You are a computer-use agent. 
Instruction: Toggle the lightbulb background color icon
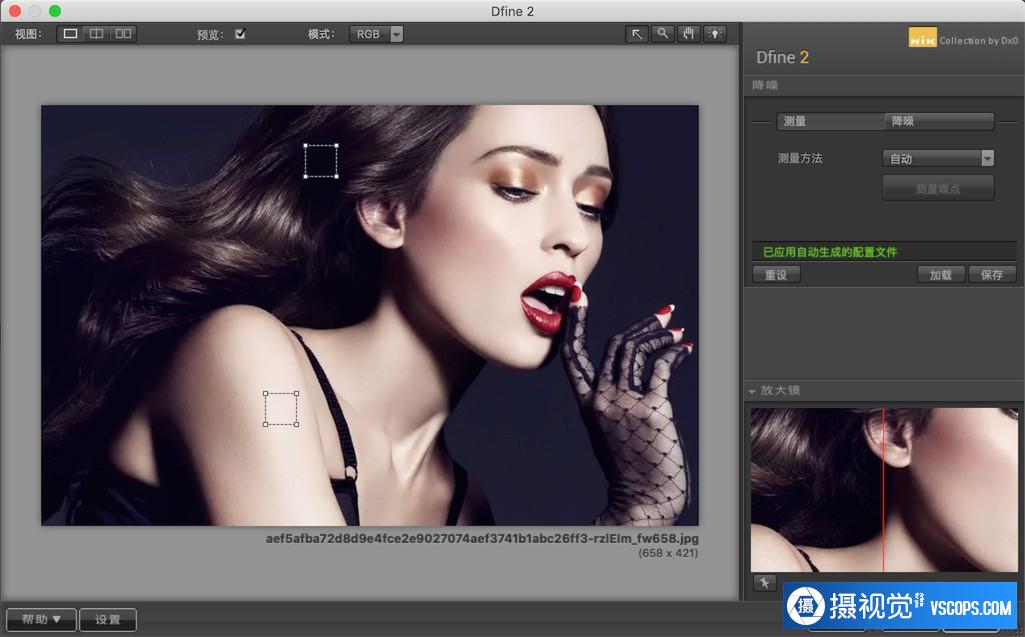coord(714,34)
